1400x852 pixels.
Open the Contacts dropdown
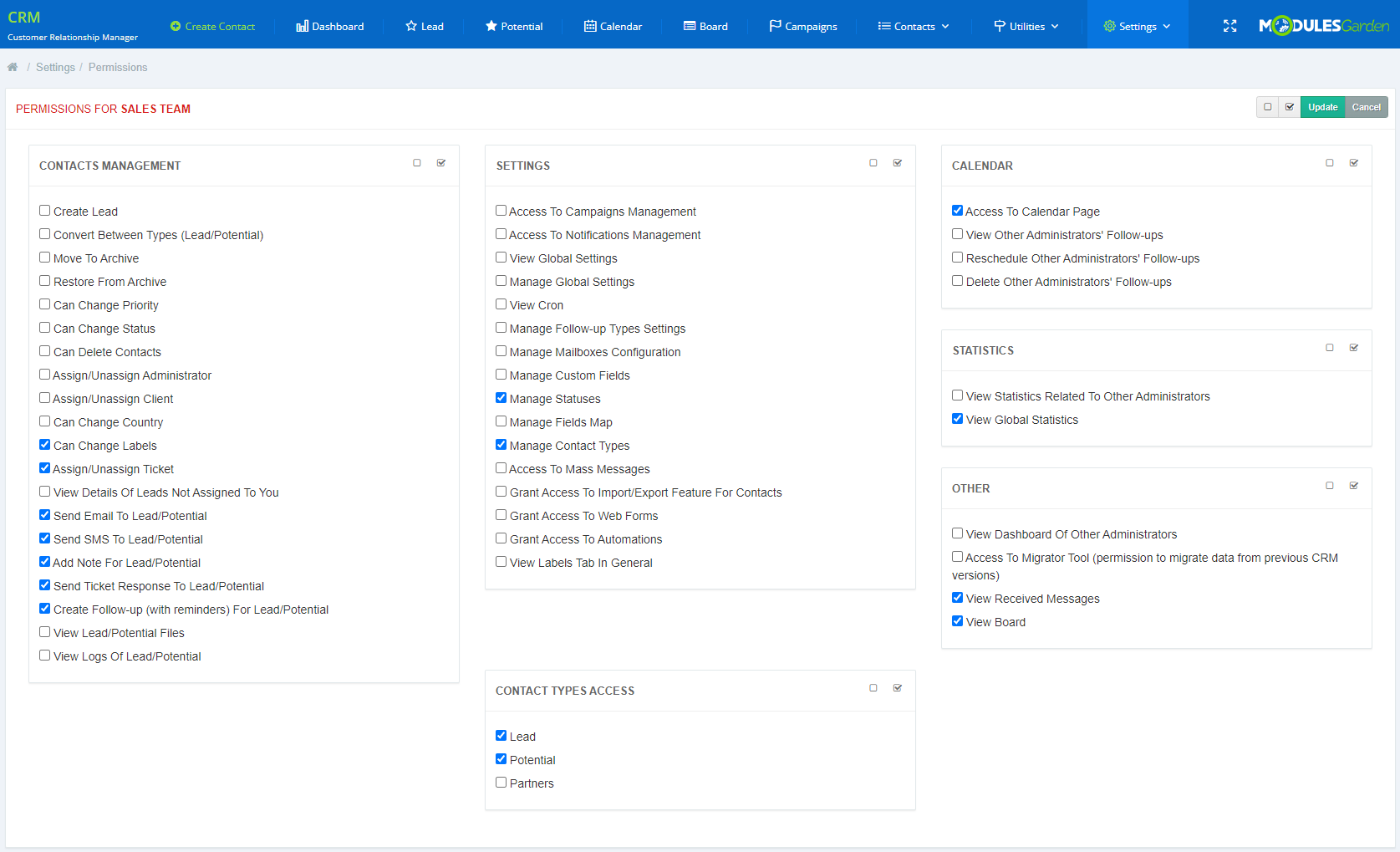pyautogui.click(x=913, y=26)
